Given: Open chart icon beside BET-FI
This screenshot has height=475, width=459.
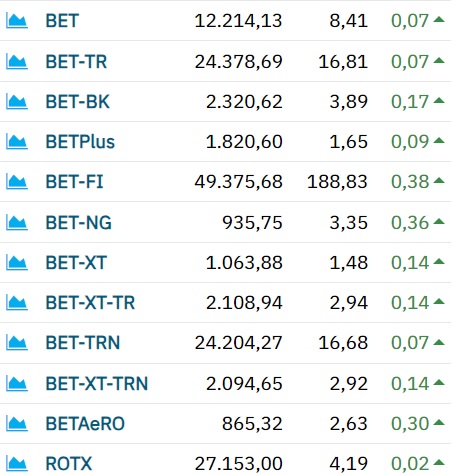Looking at the screenshot, I should click(17, 182).
